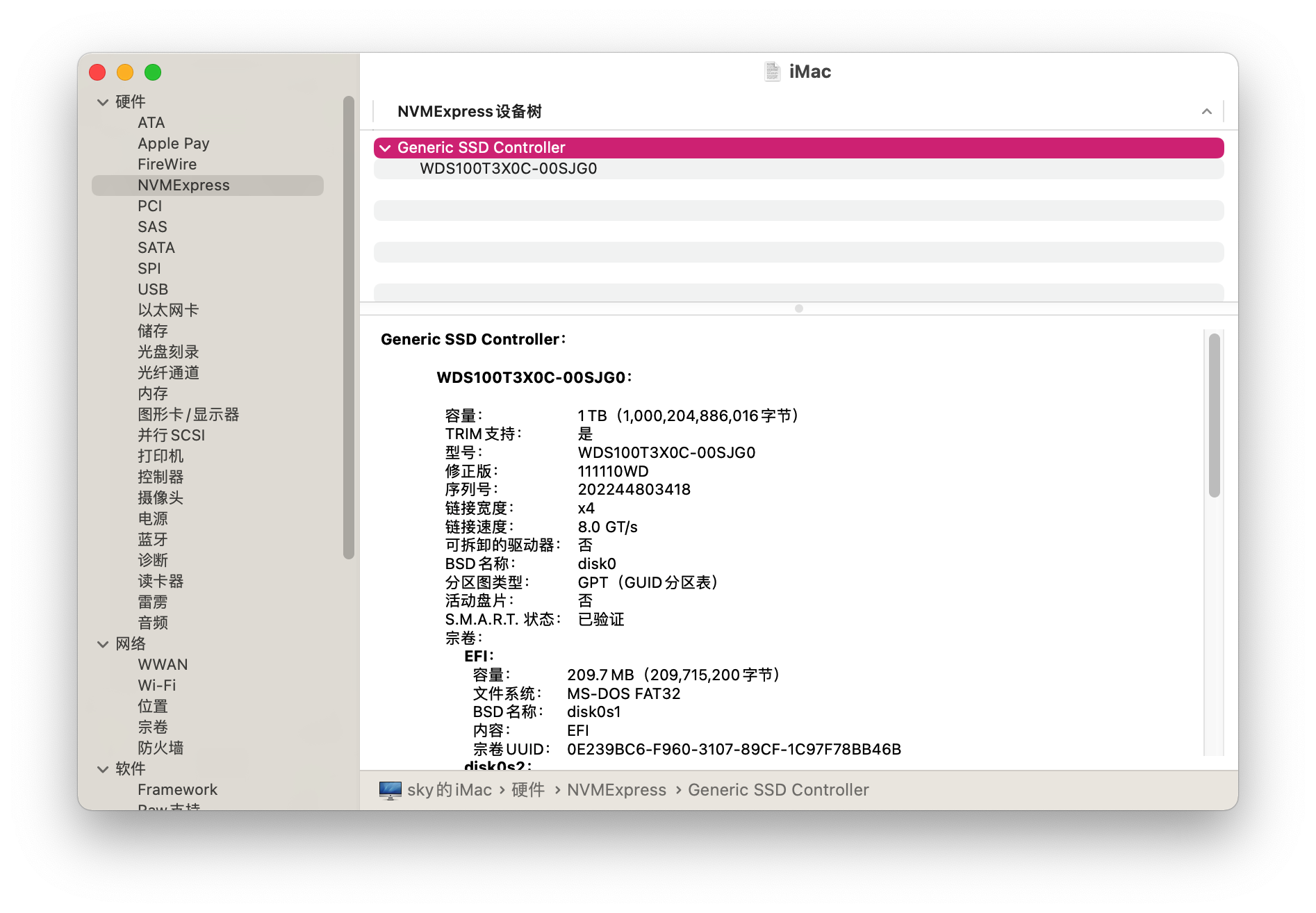Select WDS100T3X0C-00SJG0 device in tree

[x=508, y=169]
